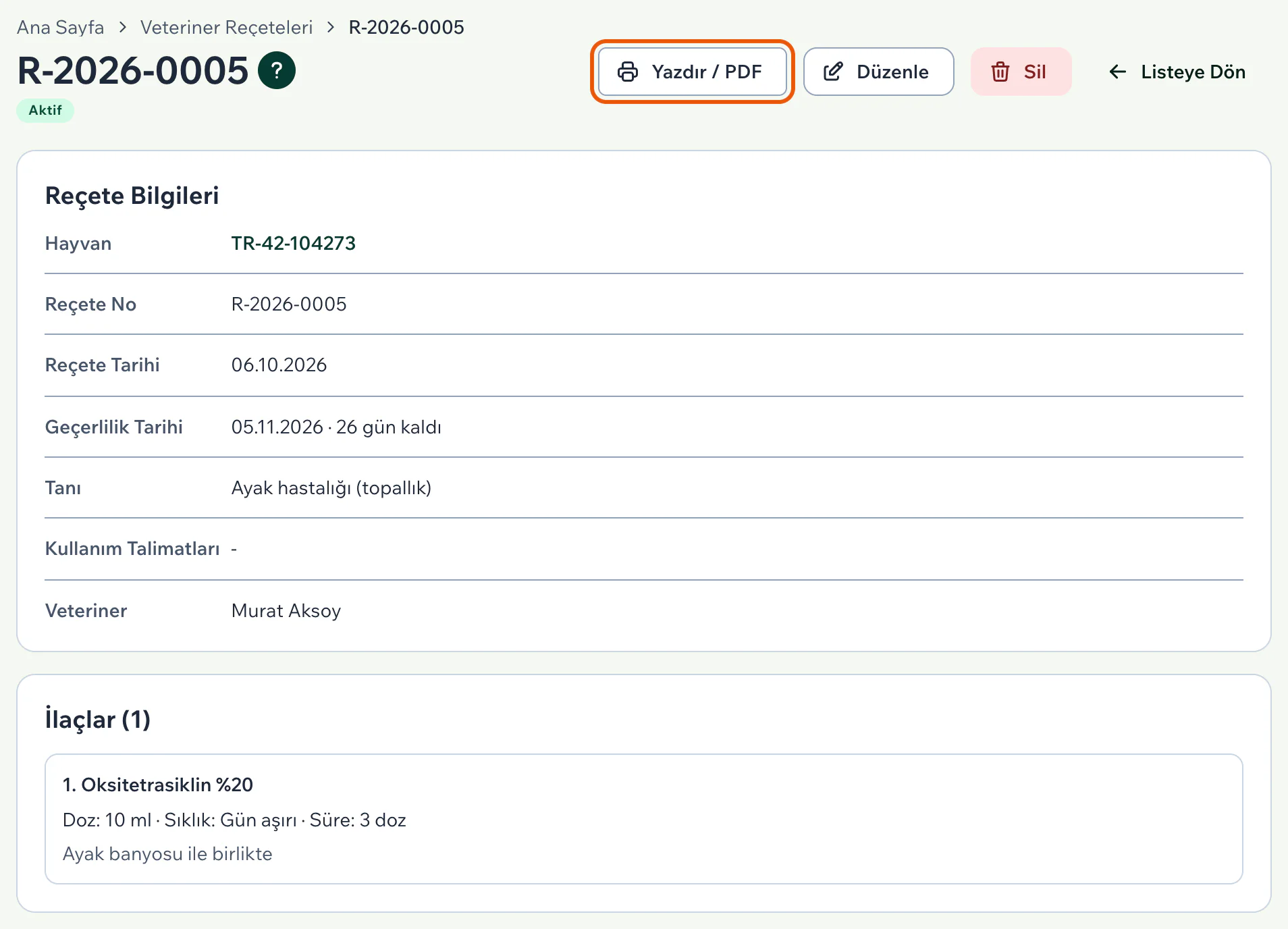Open Yazdır / PDF
The width and height of the screenshot is (1288, 929).
(x=693, y=72)
